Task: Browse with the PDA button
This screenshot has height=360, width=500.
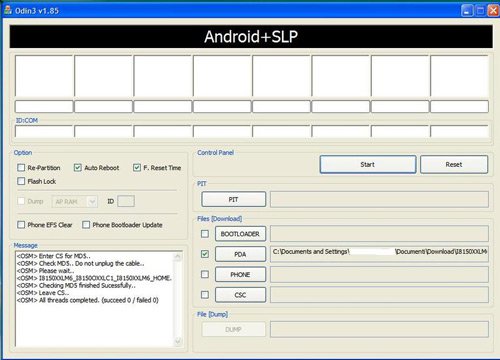Action: (240, 254)
